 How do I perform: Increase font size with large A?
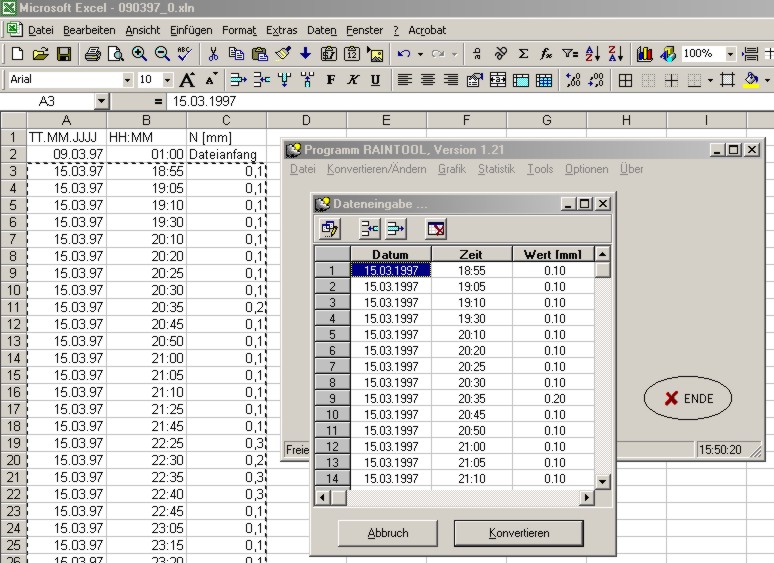pyautogui.click(x=187, y=80)
